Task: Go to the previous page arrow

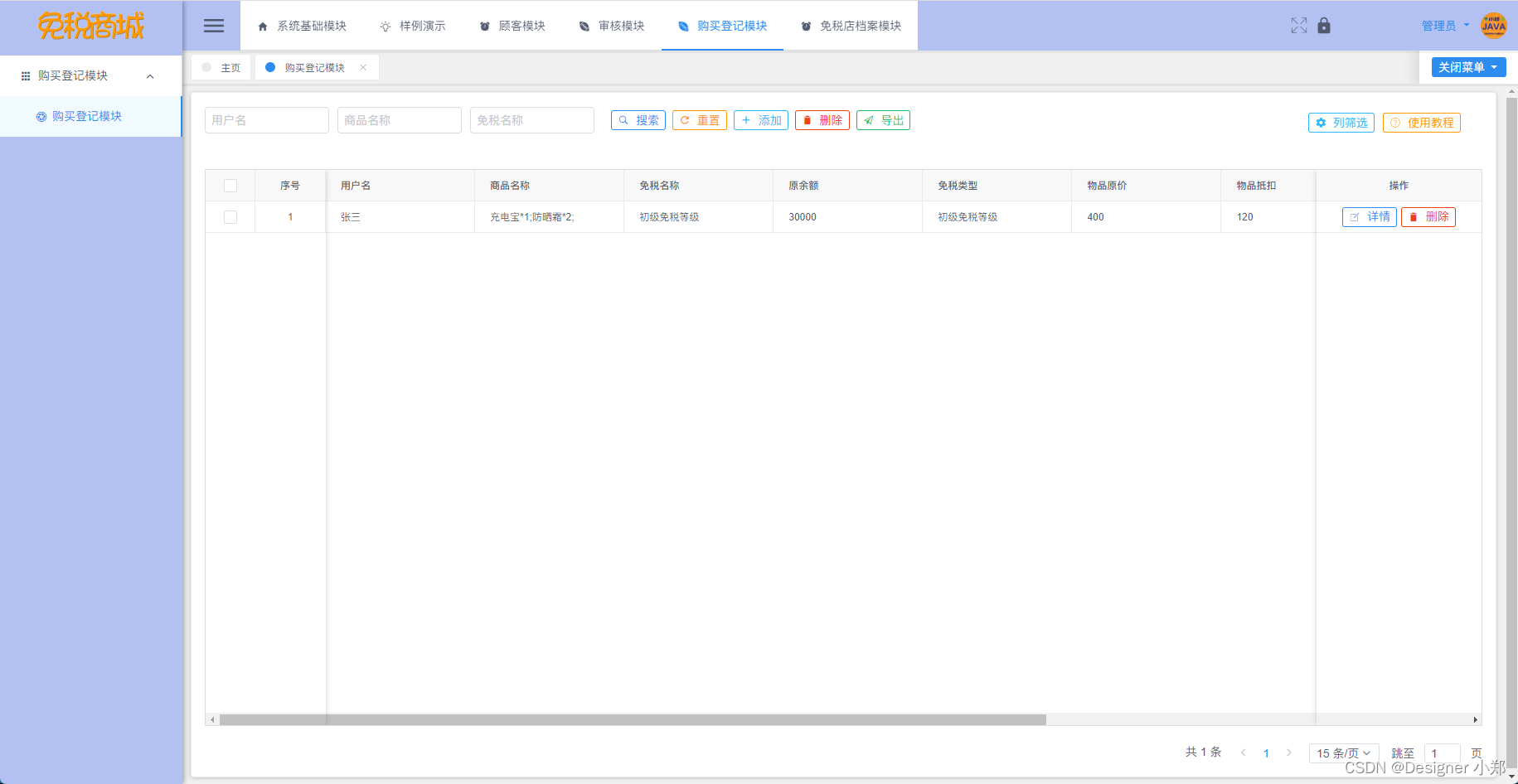Action: pos(1243,753)
